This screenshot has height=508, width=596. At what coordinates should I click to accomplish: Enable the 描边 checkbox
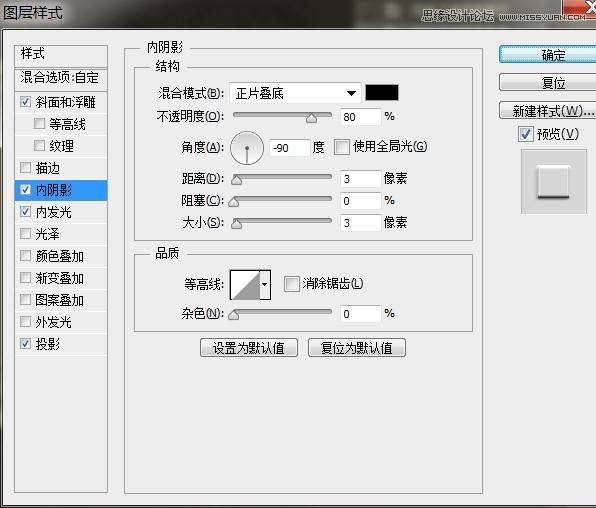[x=25, y=167]
